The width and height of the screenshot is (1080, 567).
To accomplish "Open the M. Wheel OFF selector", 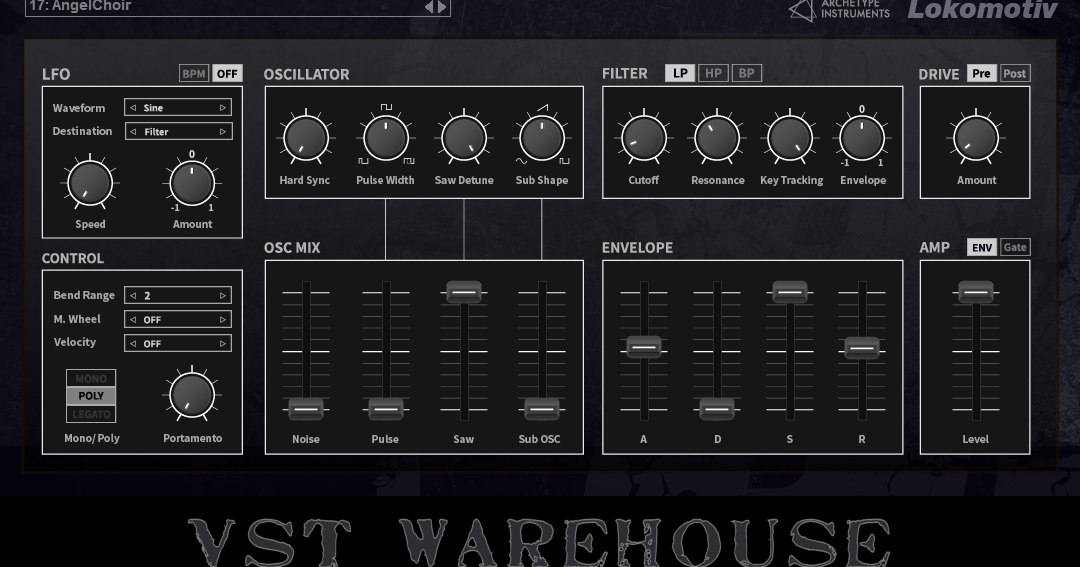I will (178, 320).
